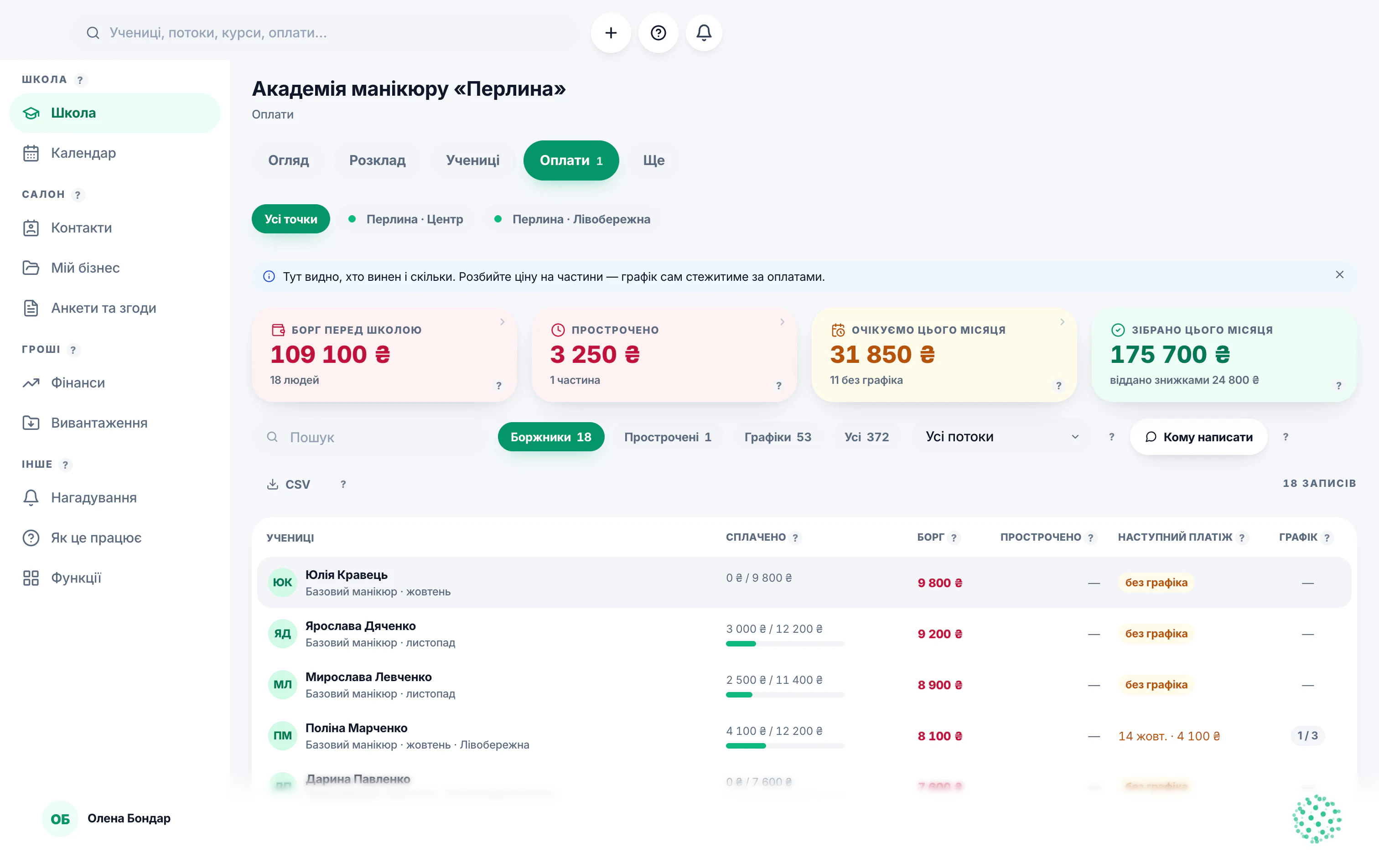Open Функції in the sidebar
The image size is (1379, 868).
(x=114, y=578)
